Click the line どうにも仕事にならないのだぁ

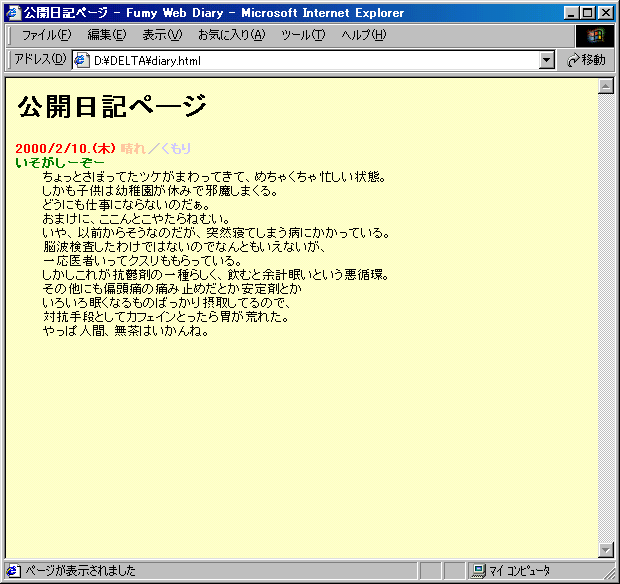126,204
